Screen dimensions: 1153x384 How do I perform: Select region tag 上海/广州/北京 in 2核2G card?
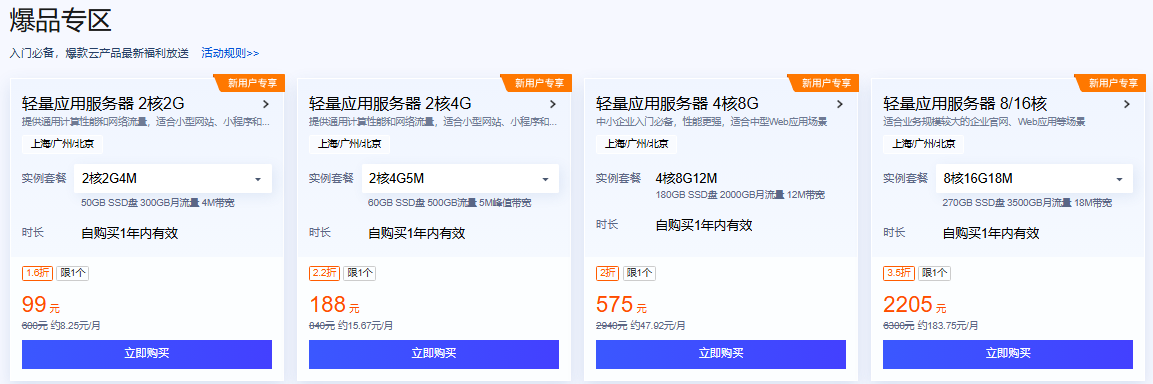tap(63, 144)
